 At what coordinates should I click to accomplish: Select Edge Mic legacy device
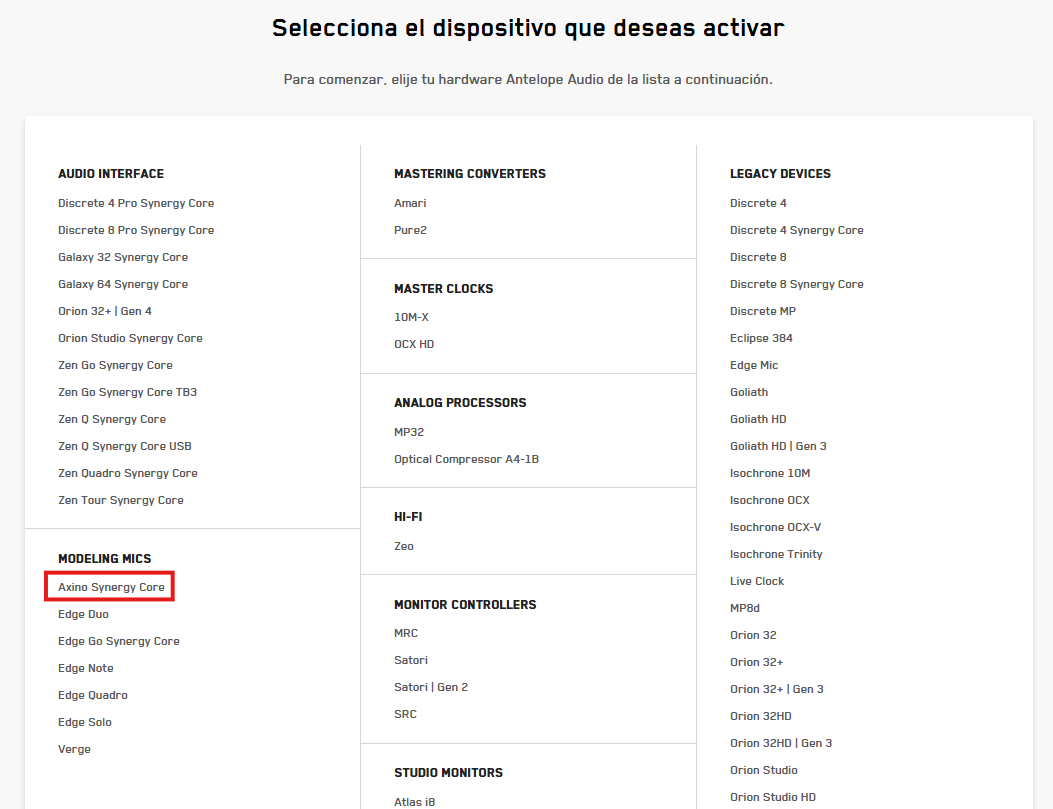point(754,365)
